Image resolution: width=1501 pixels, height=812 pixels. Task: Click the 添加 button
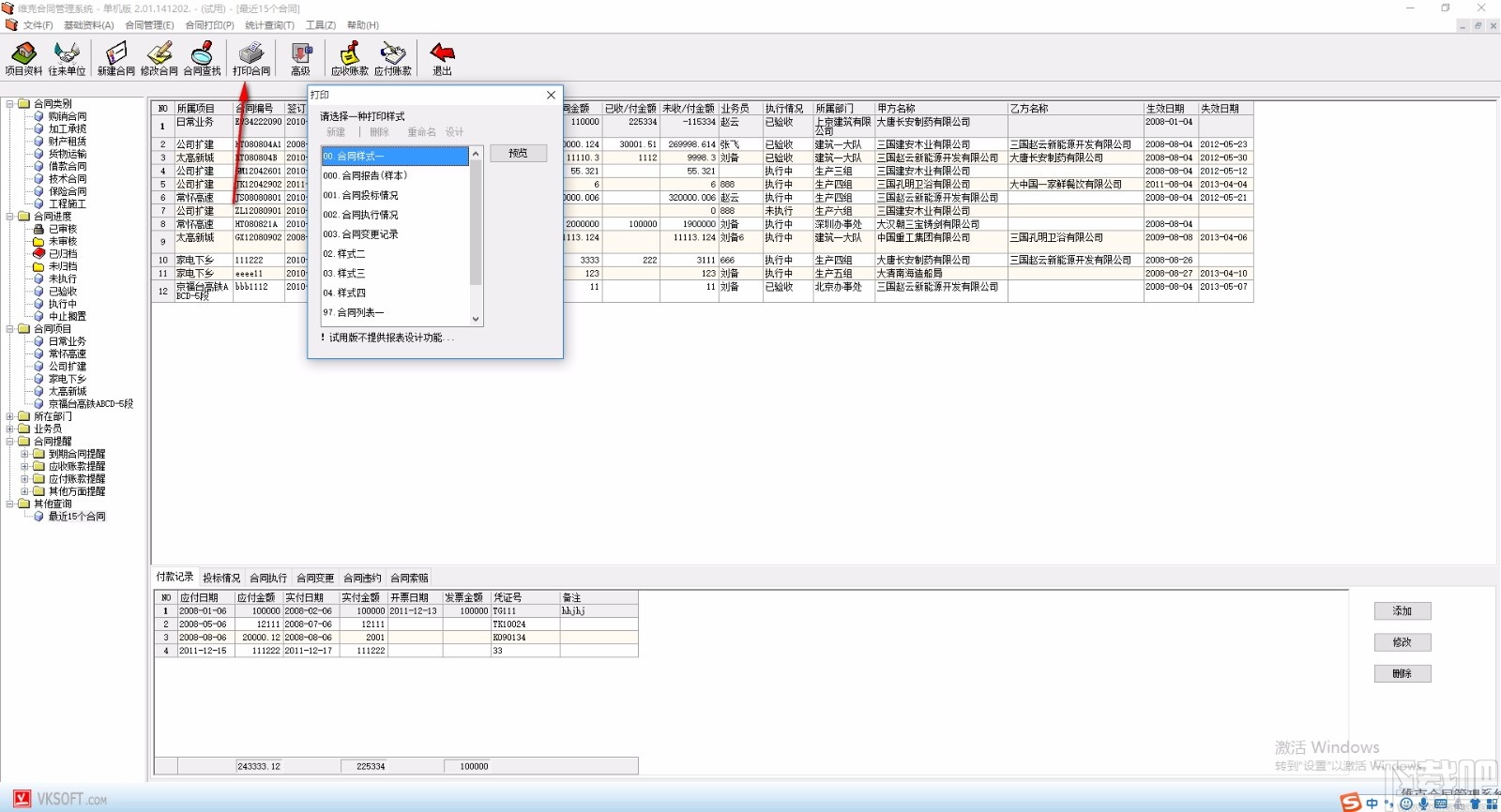[1402, 611]
